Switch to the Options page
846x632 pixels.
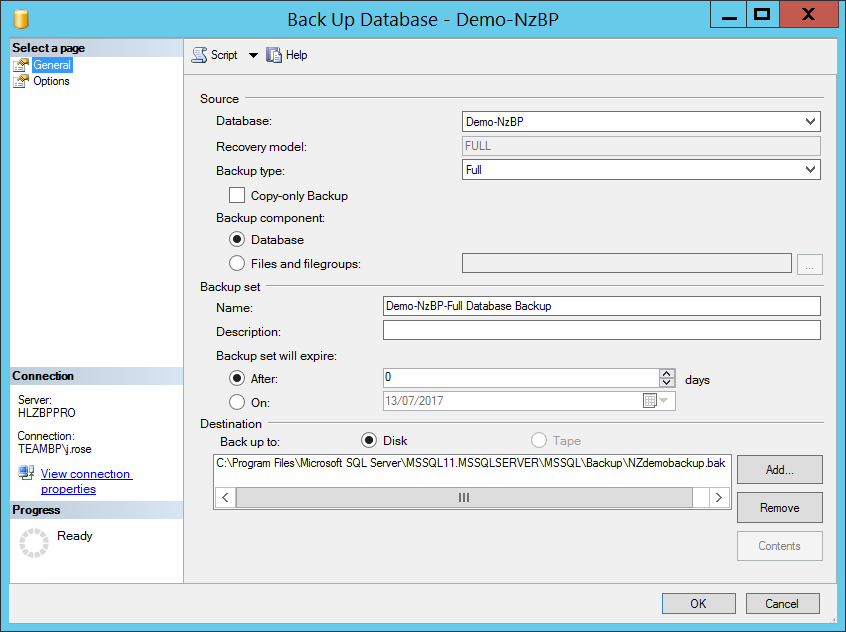51,81
